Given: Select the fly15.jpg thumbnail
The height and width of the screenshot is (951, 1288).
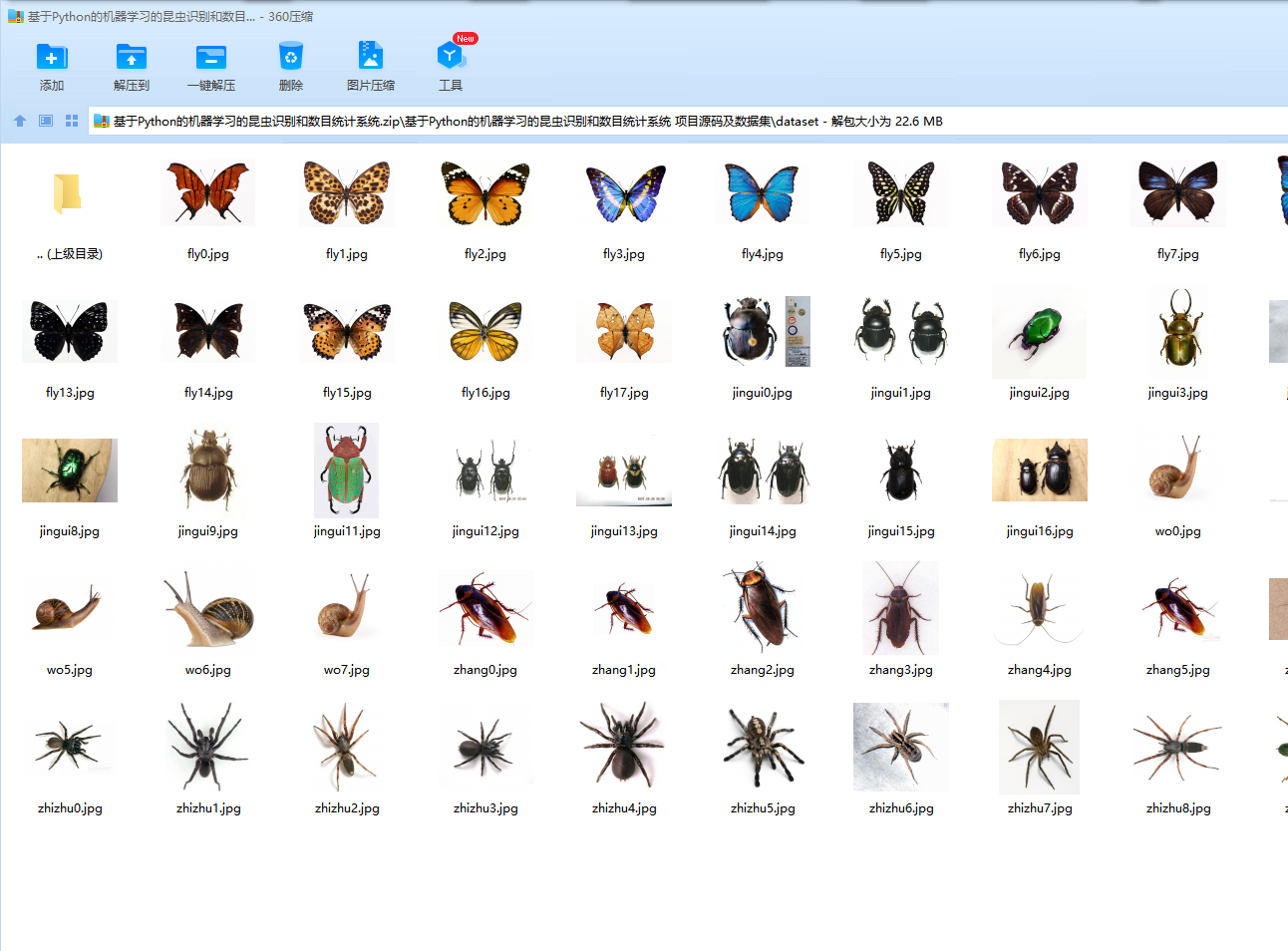Looking at the screenshot, I should click(x=347, y=331).
